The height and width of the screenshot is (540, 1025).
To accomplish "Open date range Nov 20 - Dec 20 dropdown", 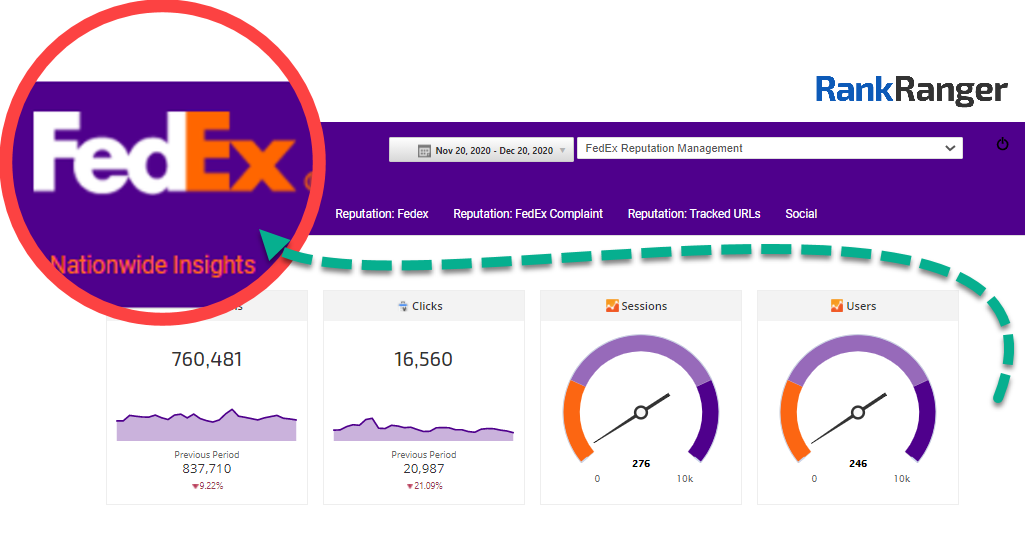I will (x=481, y=150).
